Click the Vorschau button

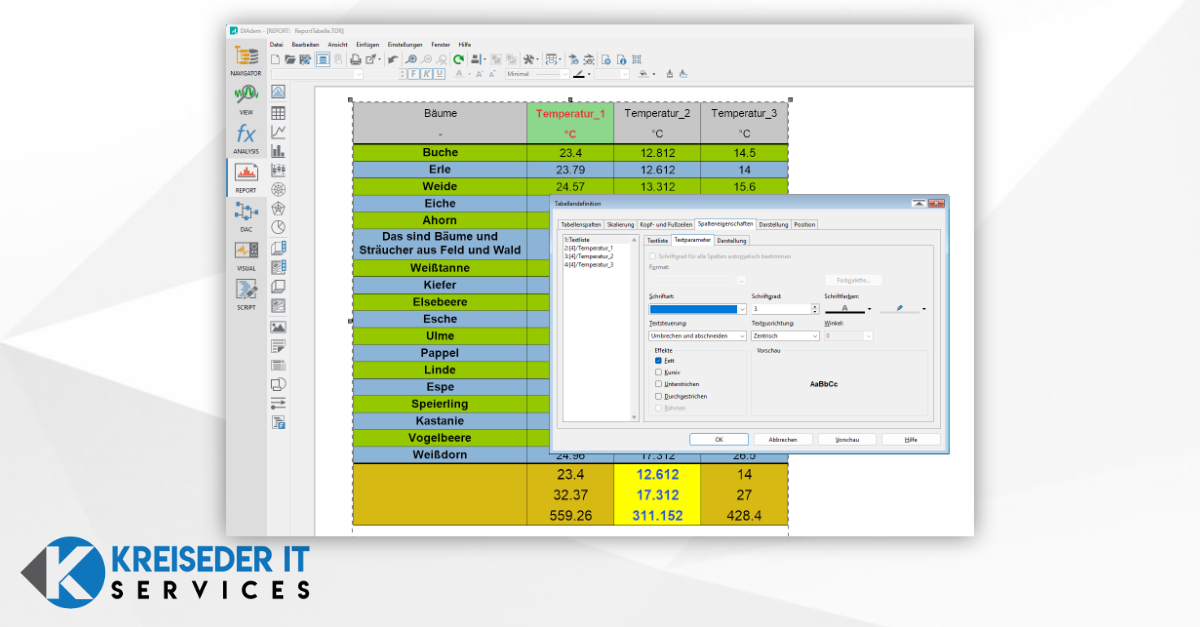coord(847,439)
